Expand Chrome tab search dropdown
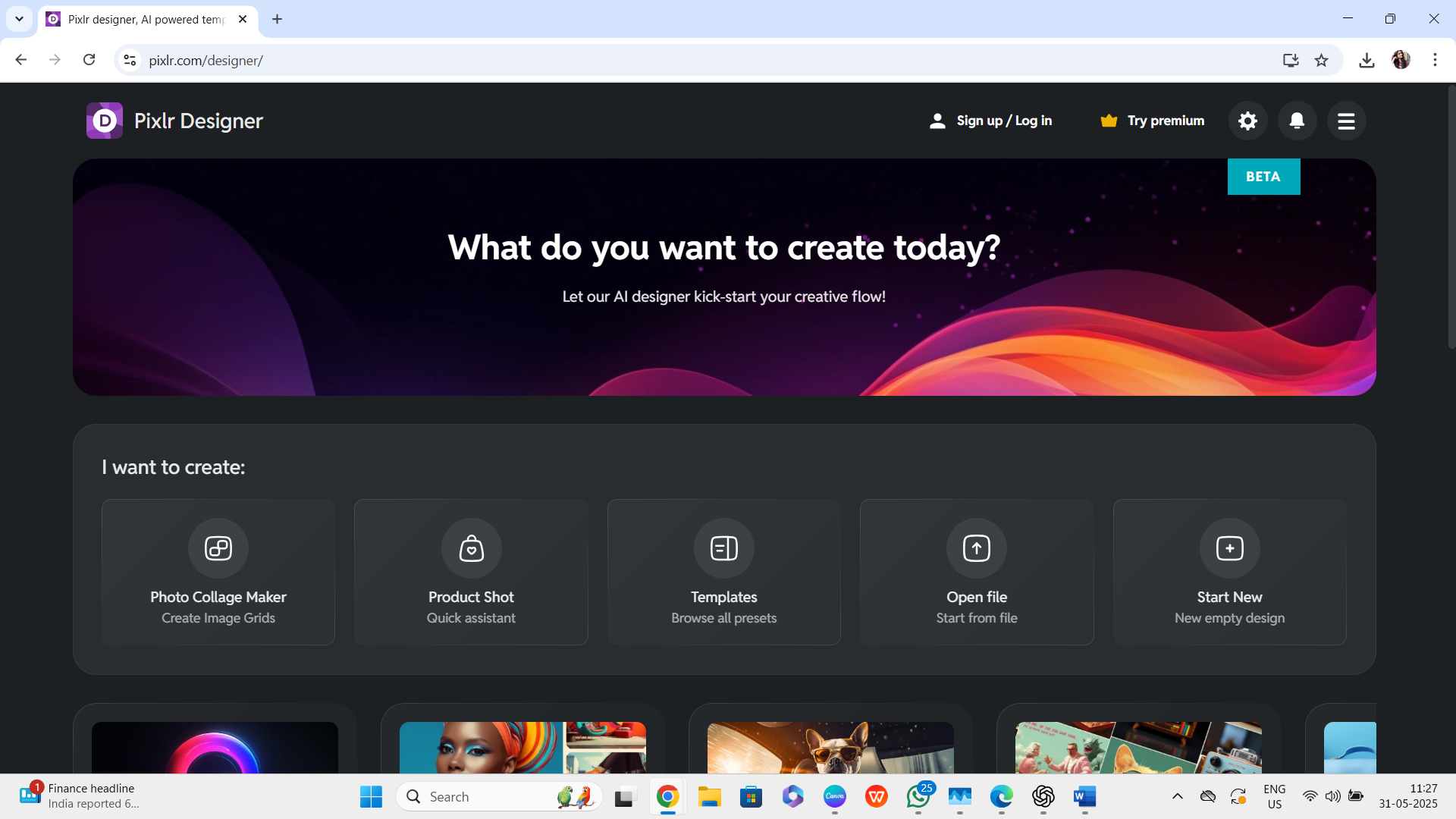Image resolution: width=1456 pixels, height=819 pixels. (19, 19)
